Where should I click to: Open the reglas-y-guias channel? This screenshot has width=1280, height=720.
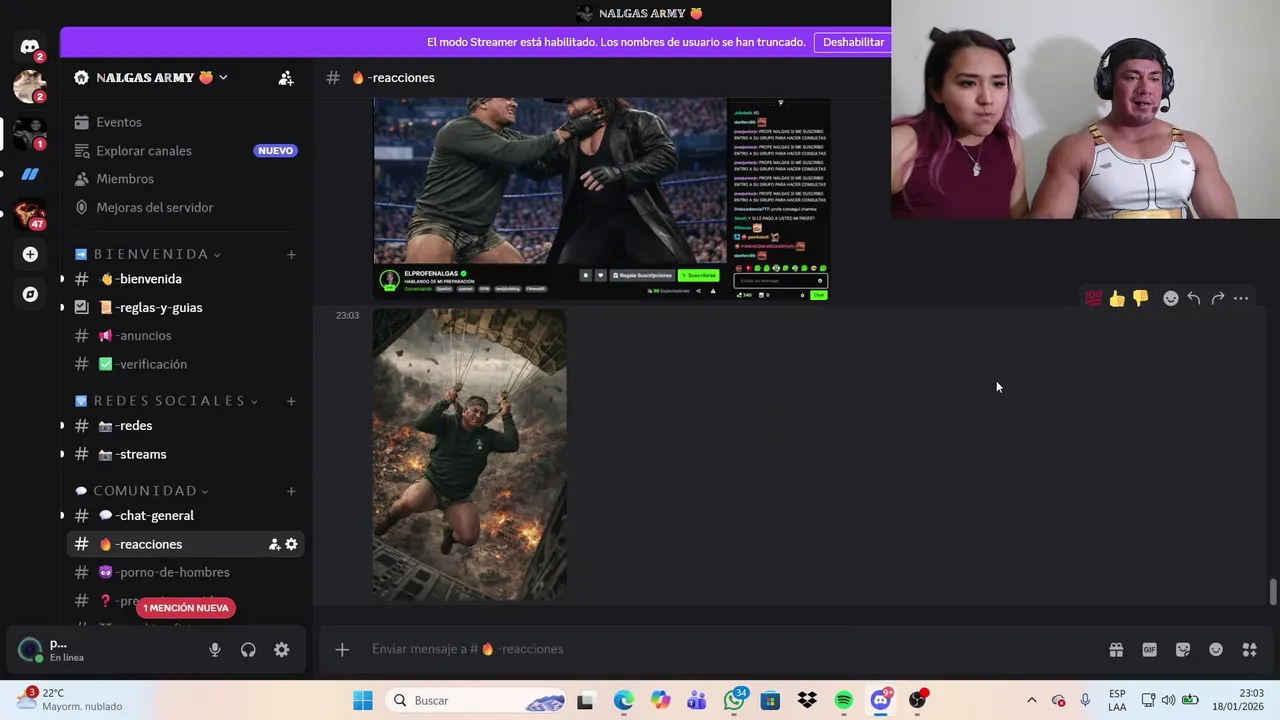[x=186, y=307]
